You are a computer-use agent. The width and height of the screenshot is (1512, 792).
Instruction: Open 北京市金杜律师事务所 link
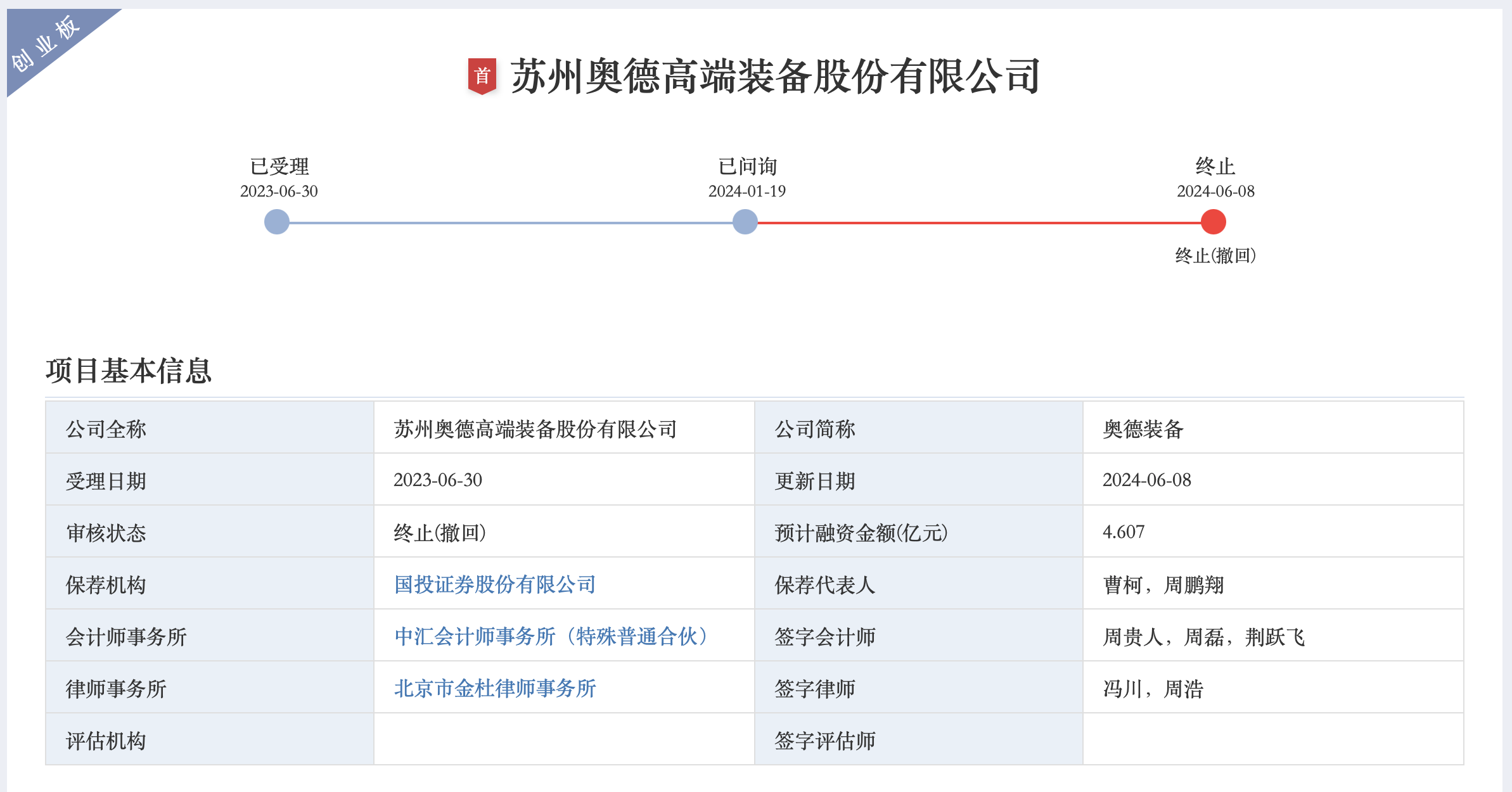[495, 688]
